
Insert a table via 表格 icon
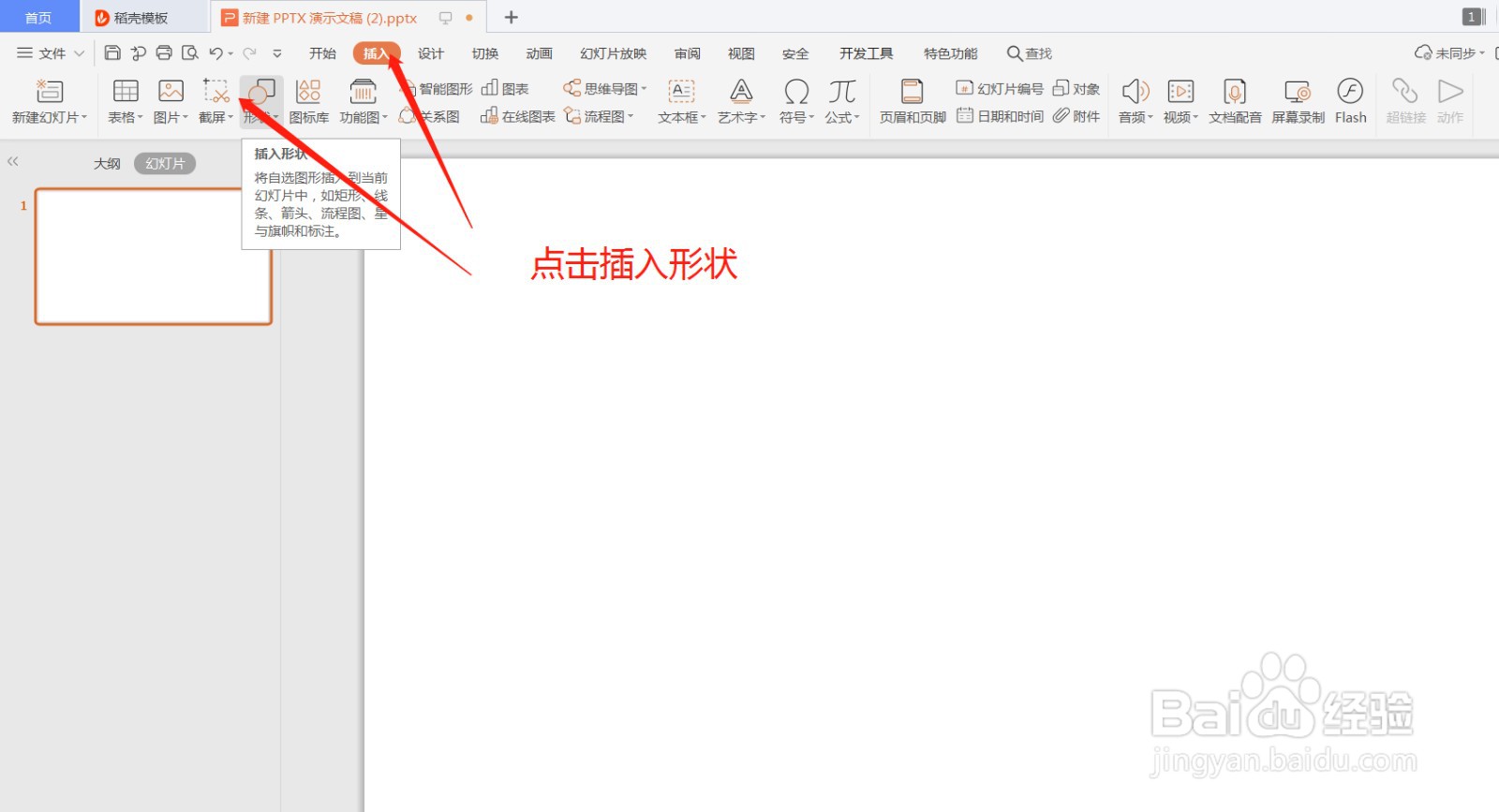[126, 91]
